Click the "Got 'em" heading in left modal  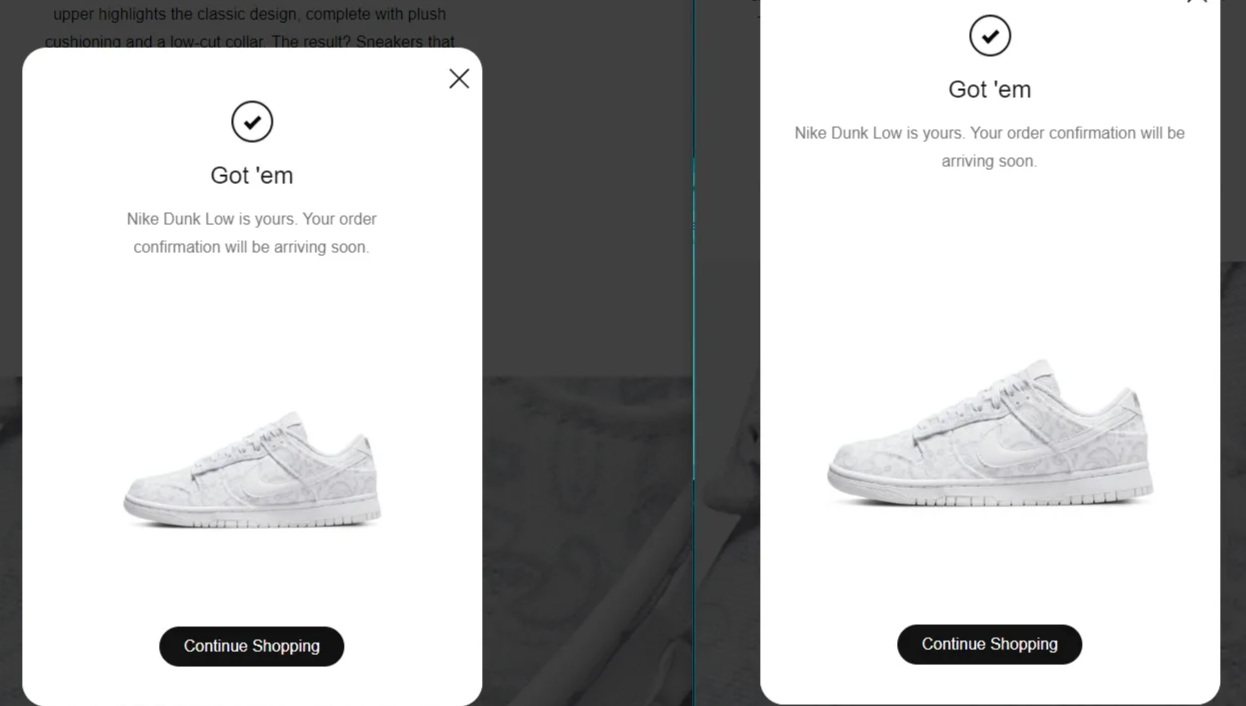[252, 175]
